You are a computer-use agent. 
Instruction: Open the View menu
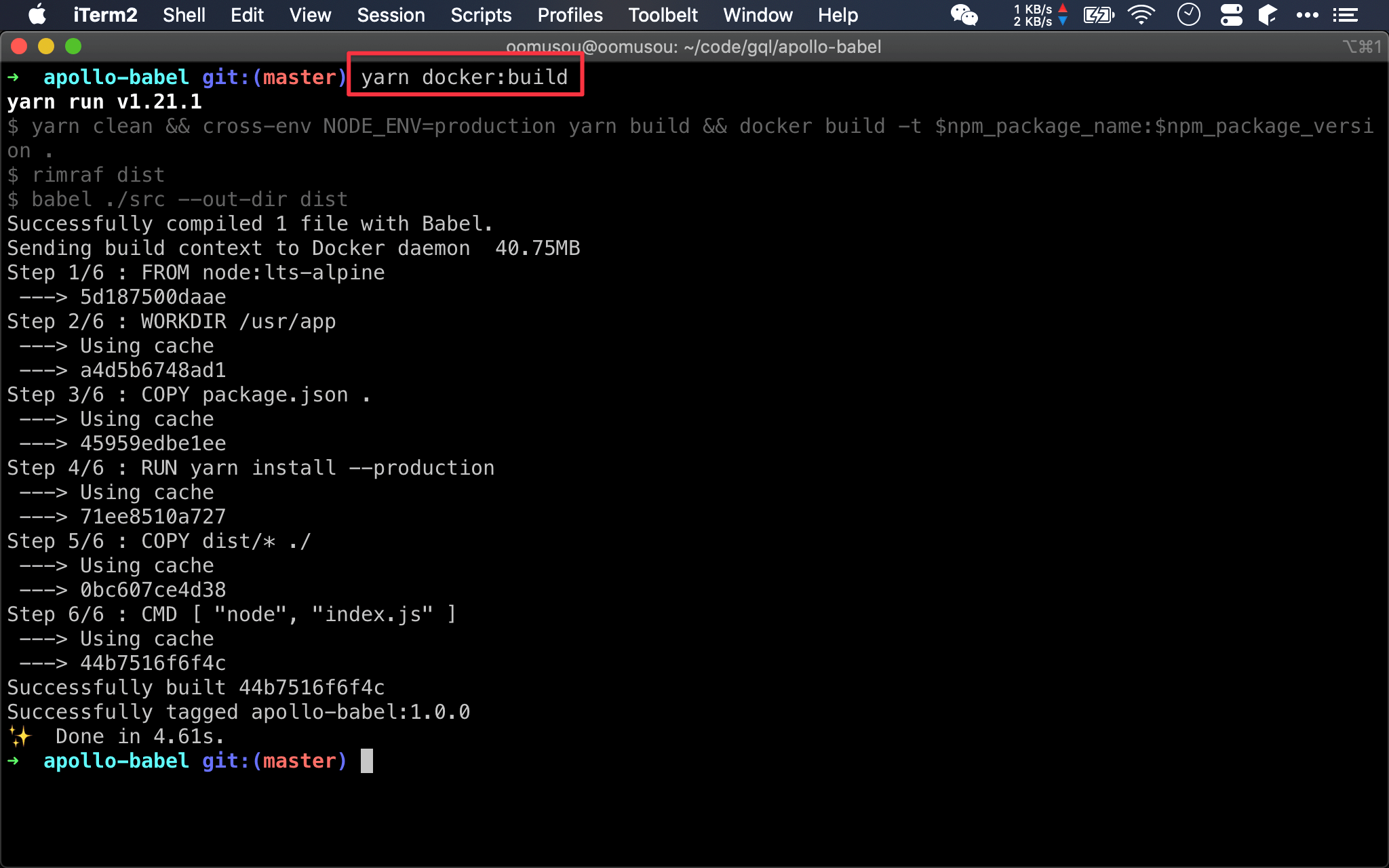pyautogui.click(x=310, y=15)
